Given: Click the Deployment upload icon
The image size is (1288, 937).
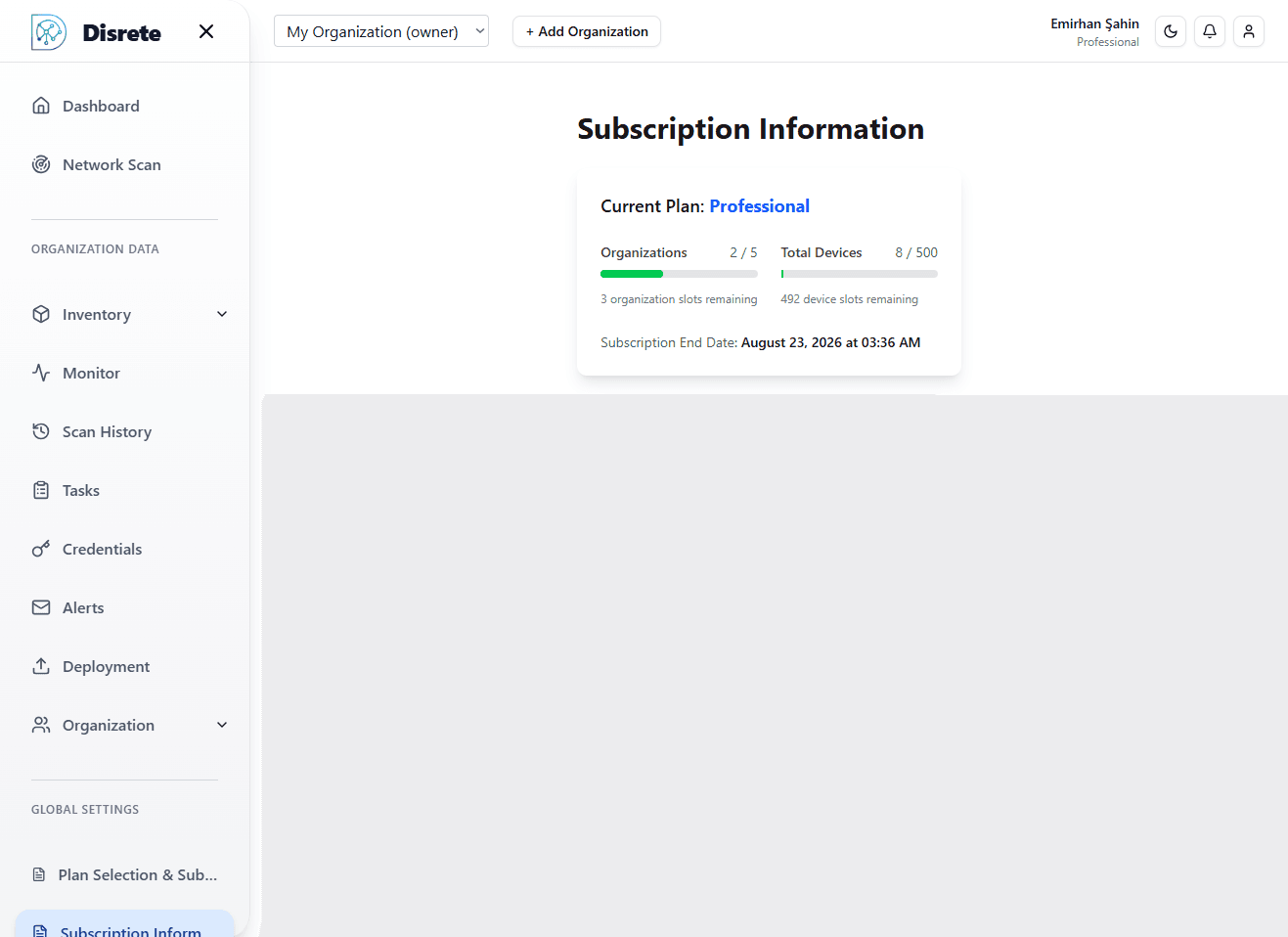Looking at the screenshot, I should point(41,666).
